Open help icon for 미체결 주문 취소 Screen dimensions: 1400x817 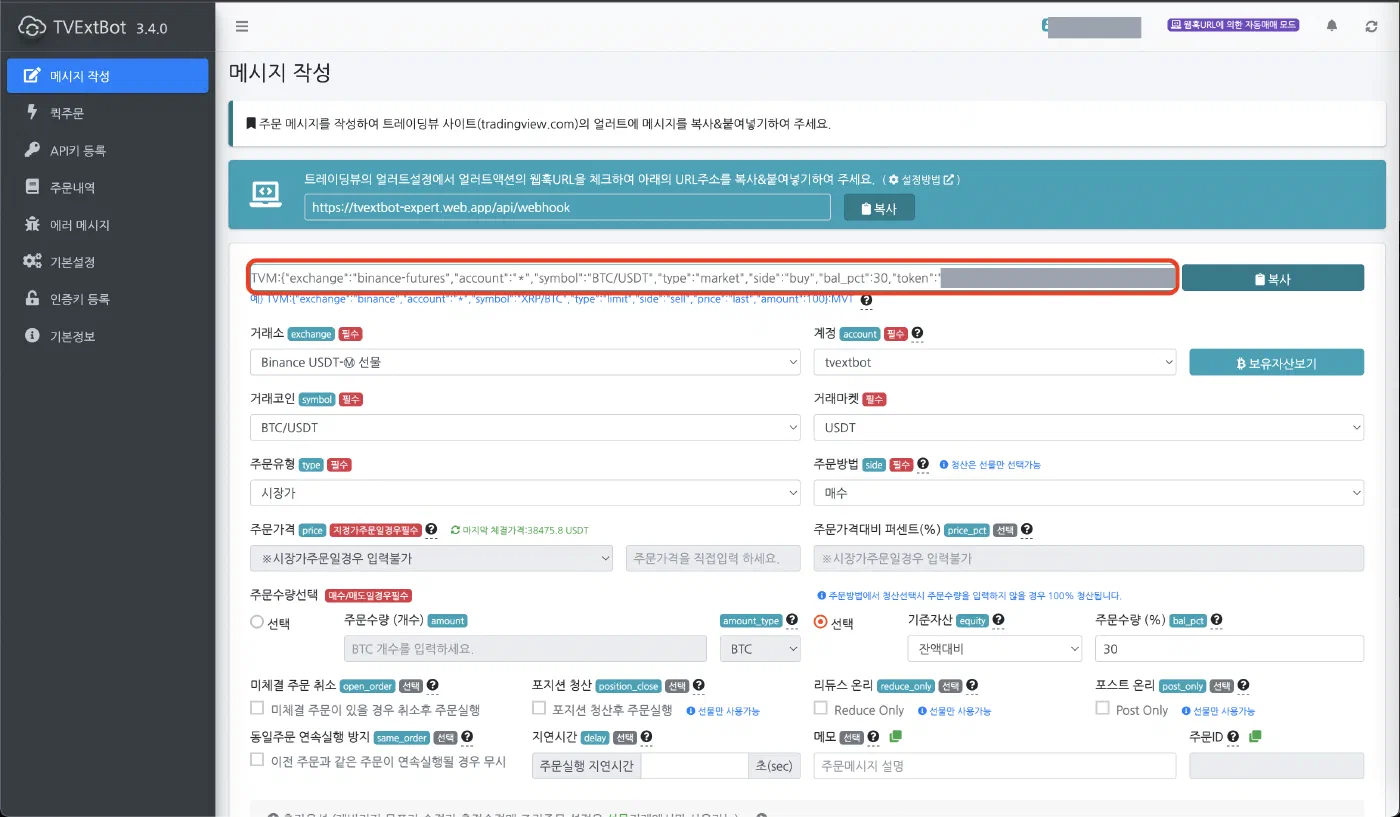coord(432,685)
